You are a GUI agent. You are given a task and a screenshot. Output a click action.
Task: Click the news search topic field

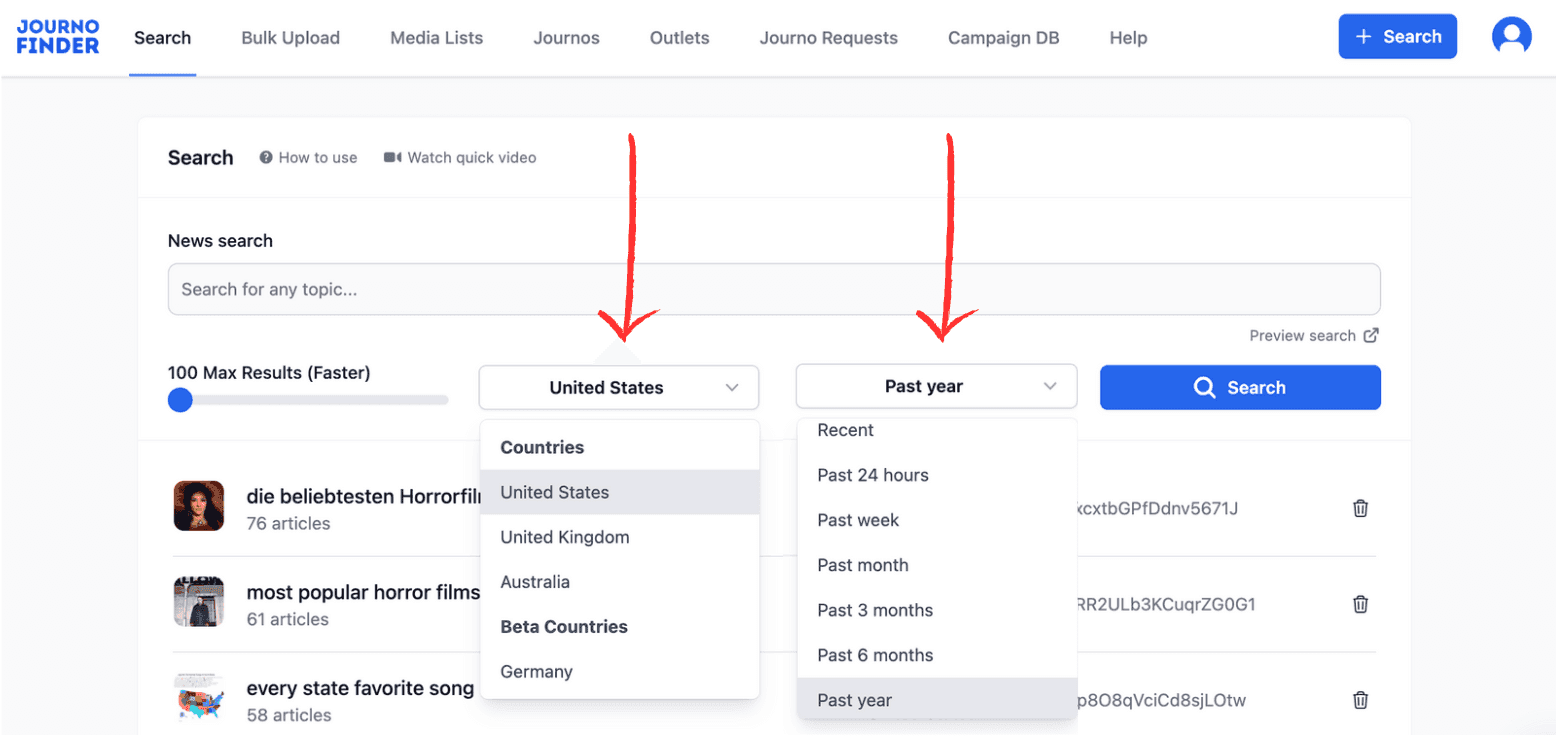773,290
